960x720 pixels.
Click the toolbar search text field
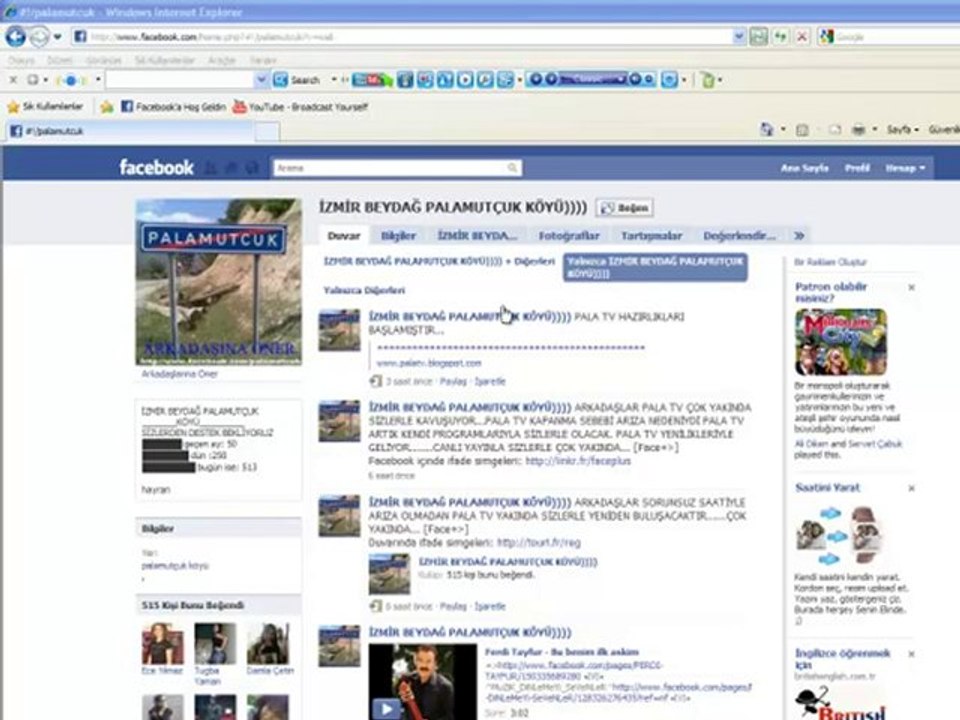click(x=180, y=80)
